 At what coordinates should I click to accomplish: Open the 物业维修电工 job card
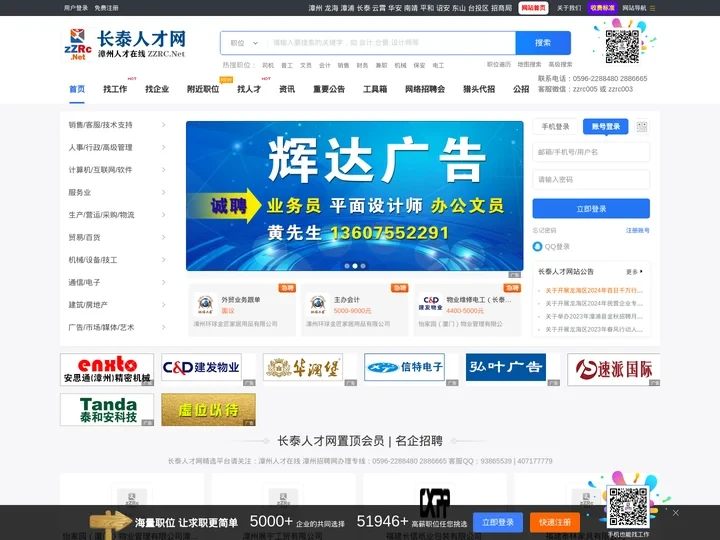[467, 310]
